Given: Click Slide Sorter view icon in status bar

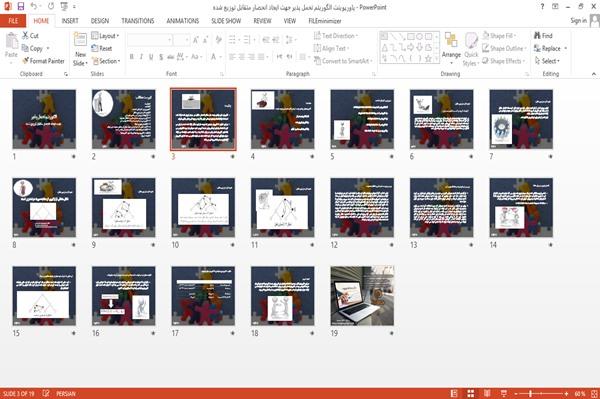Looking at the screenshot, I should click(x=471, y=393).
